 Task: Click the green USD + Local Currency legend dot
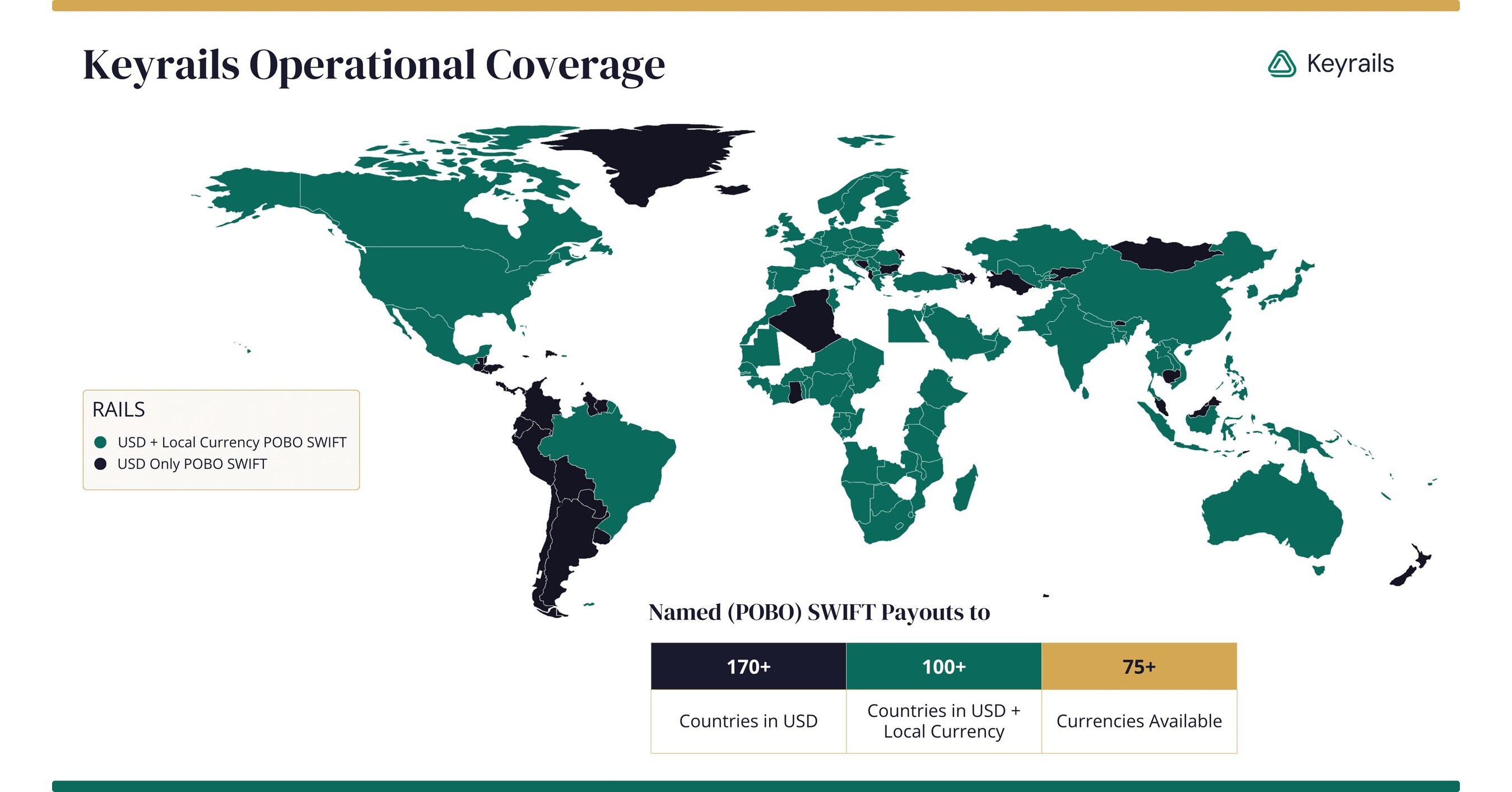(100, 442)
